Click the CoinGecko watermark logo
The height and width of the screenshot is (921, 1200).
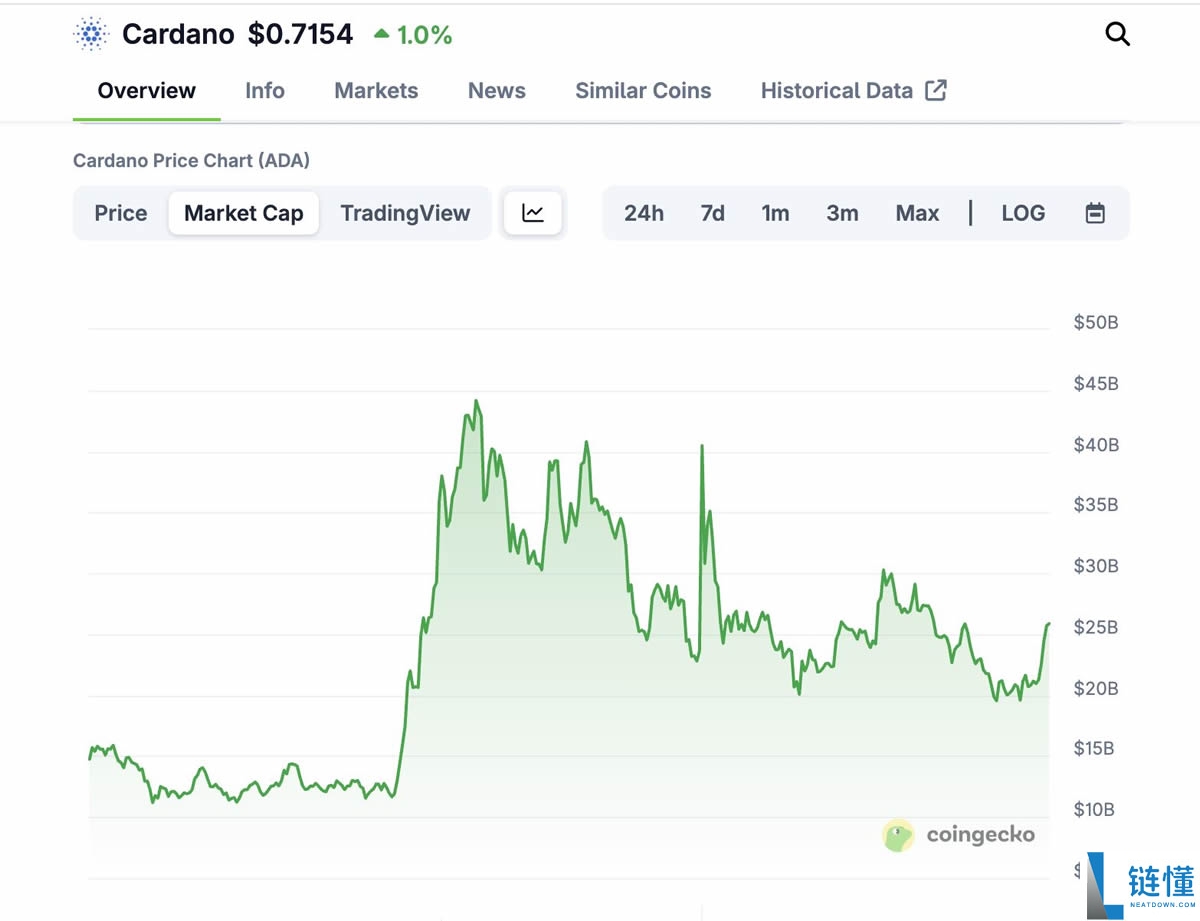(x=898, y=835)
